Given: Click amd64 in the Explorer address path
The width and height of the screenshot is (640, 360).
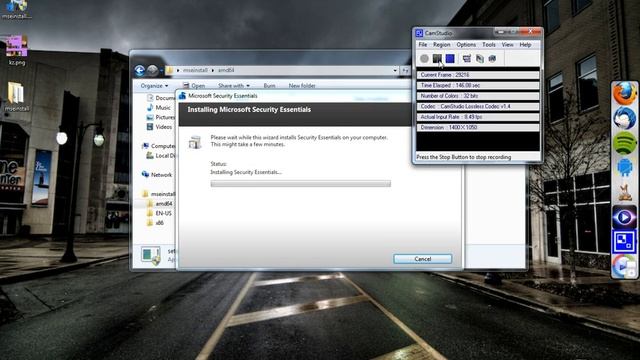Looking at the screenshot, I should tap(226, 70).
